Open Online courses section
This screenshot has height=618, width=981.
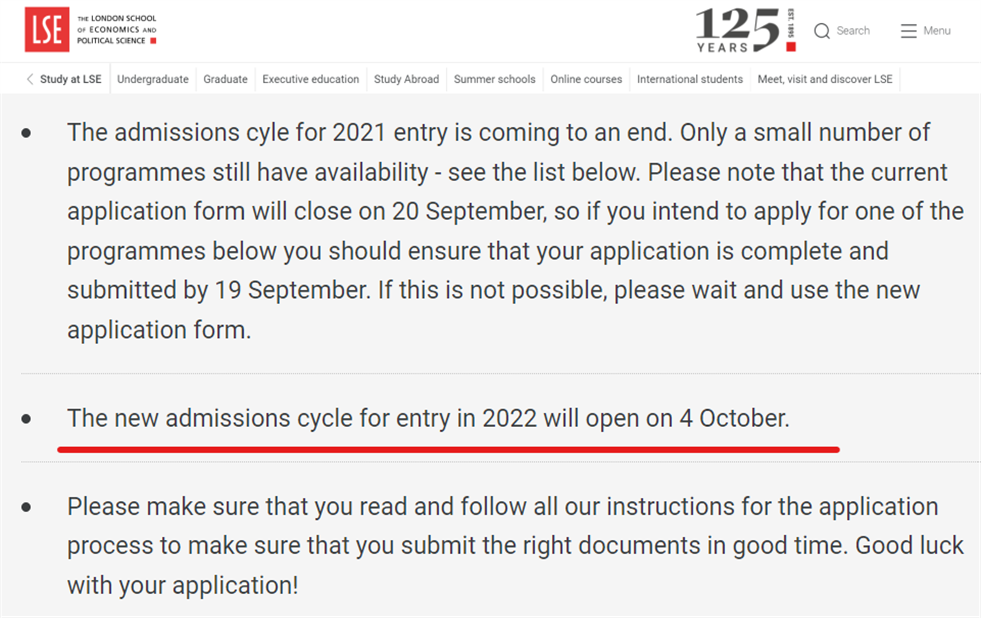(586, 79)
